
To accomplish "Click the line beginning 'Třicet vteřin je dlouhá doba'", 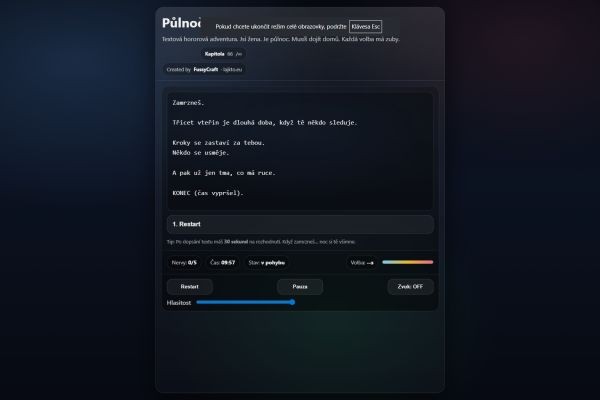I will click(x=264, y=122).
